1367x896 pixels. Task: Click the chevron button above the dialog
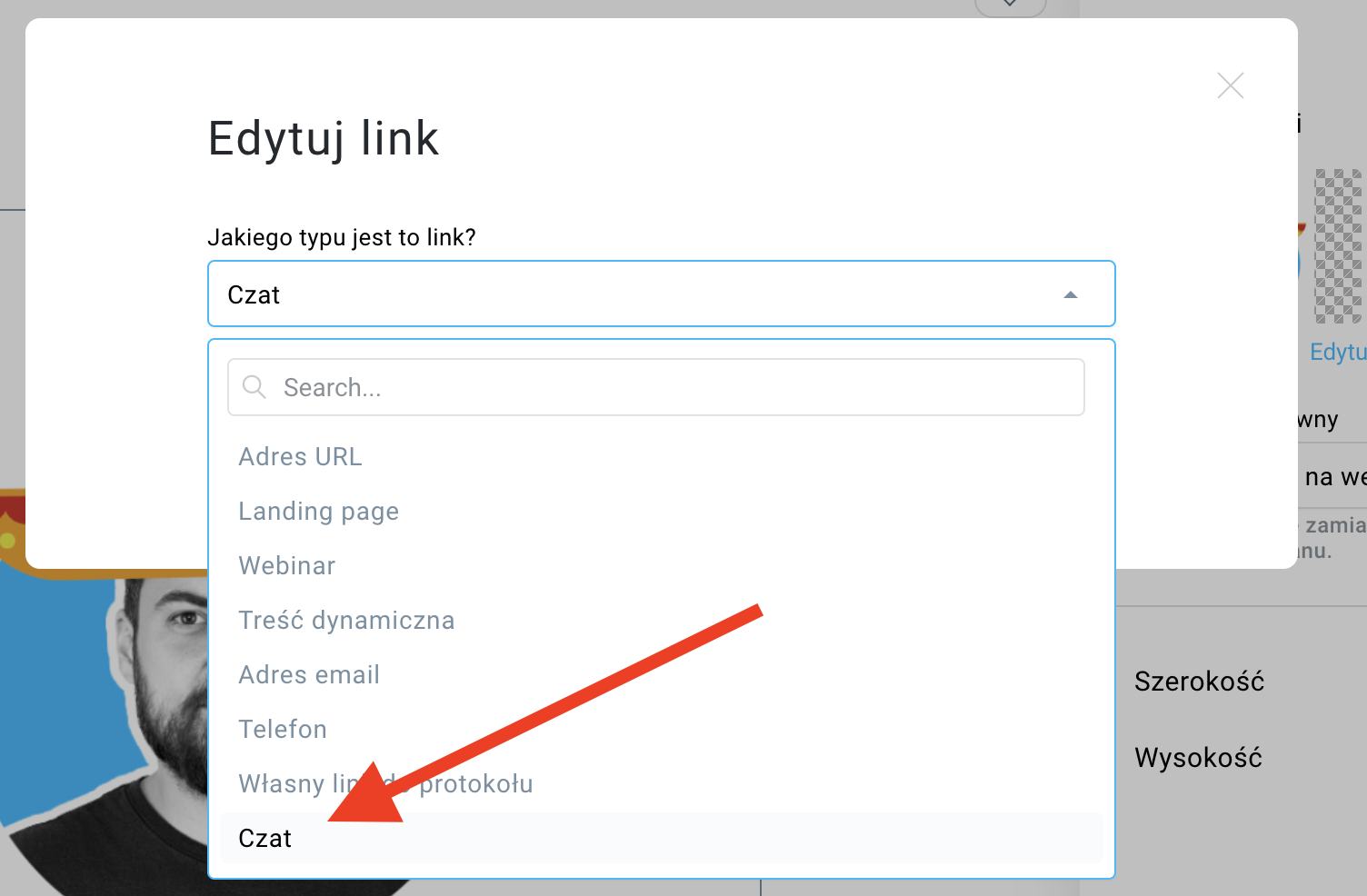pos(1010,5)
